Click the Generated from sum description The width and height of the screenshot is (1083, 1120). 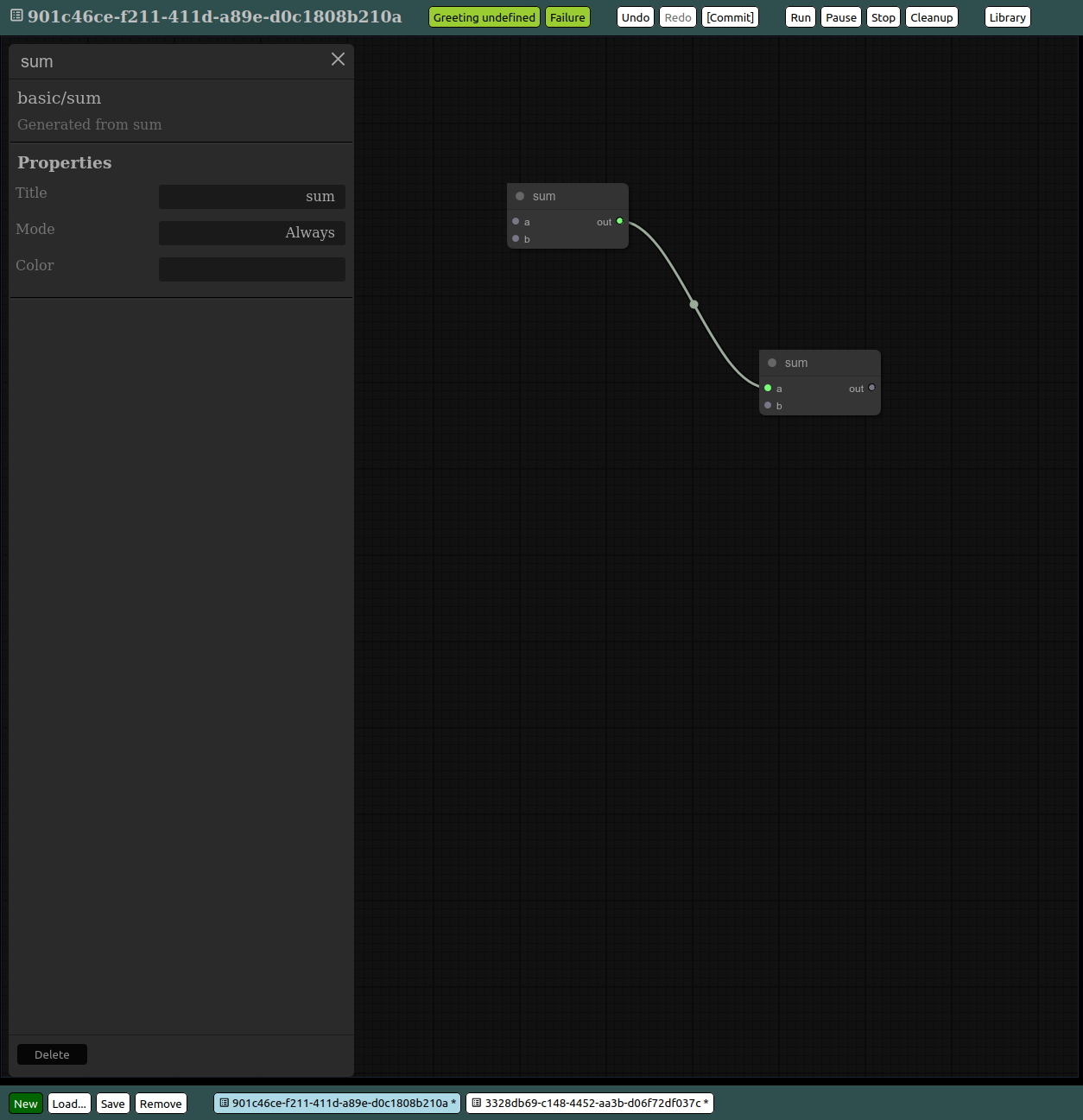point(89,124)
